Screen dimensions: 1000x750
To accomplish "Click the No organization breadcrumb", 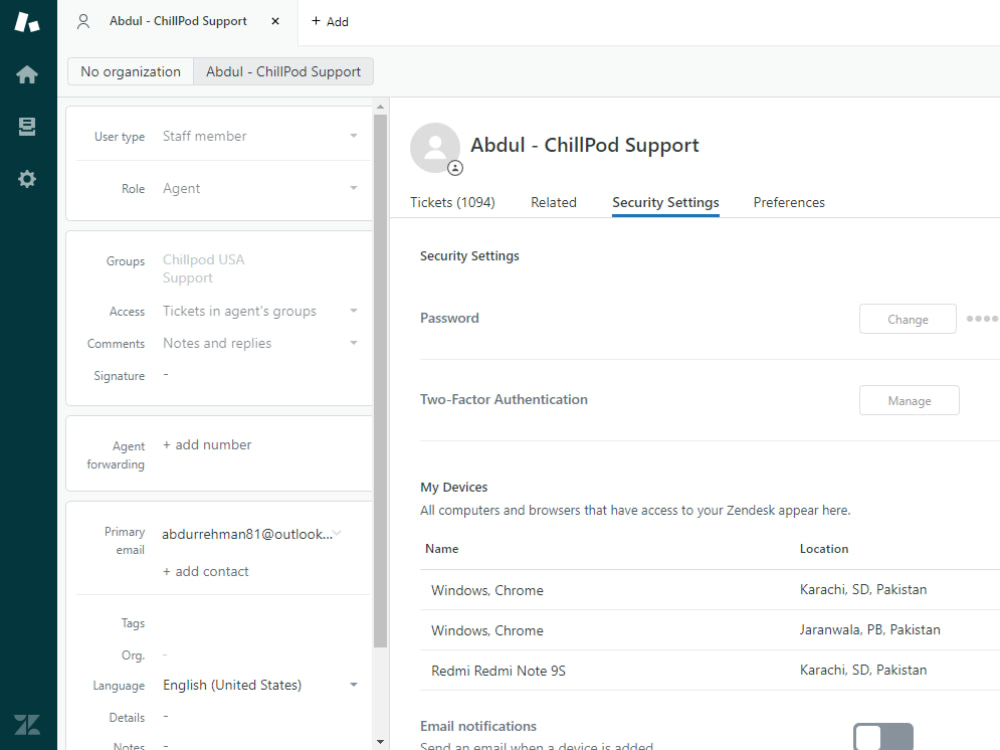I will tap(131, 71).
